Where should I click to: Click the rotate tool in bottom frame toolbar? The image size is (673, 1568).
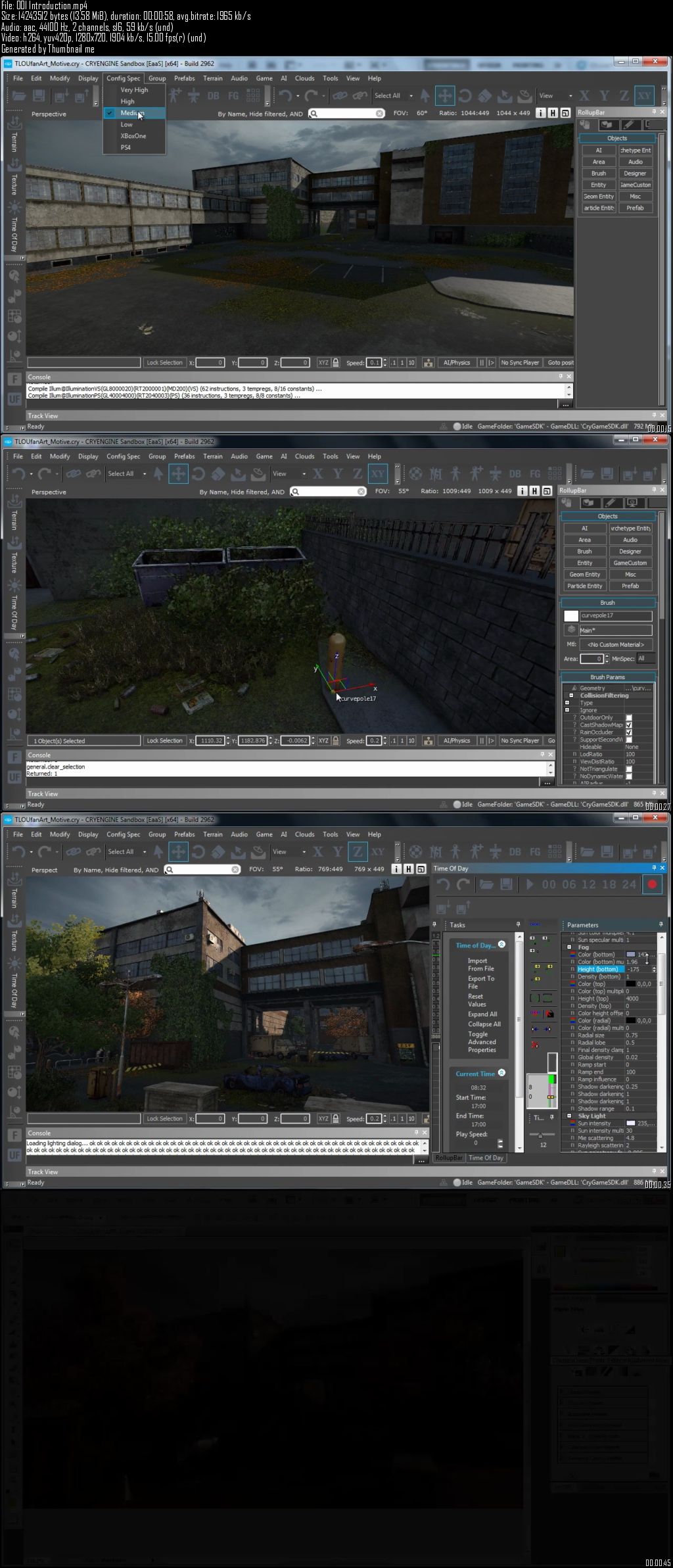click(x=198, y=852)
